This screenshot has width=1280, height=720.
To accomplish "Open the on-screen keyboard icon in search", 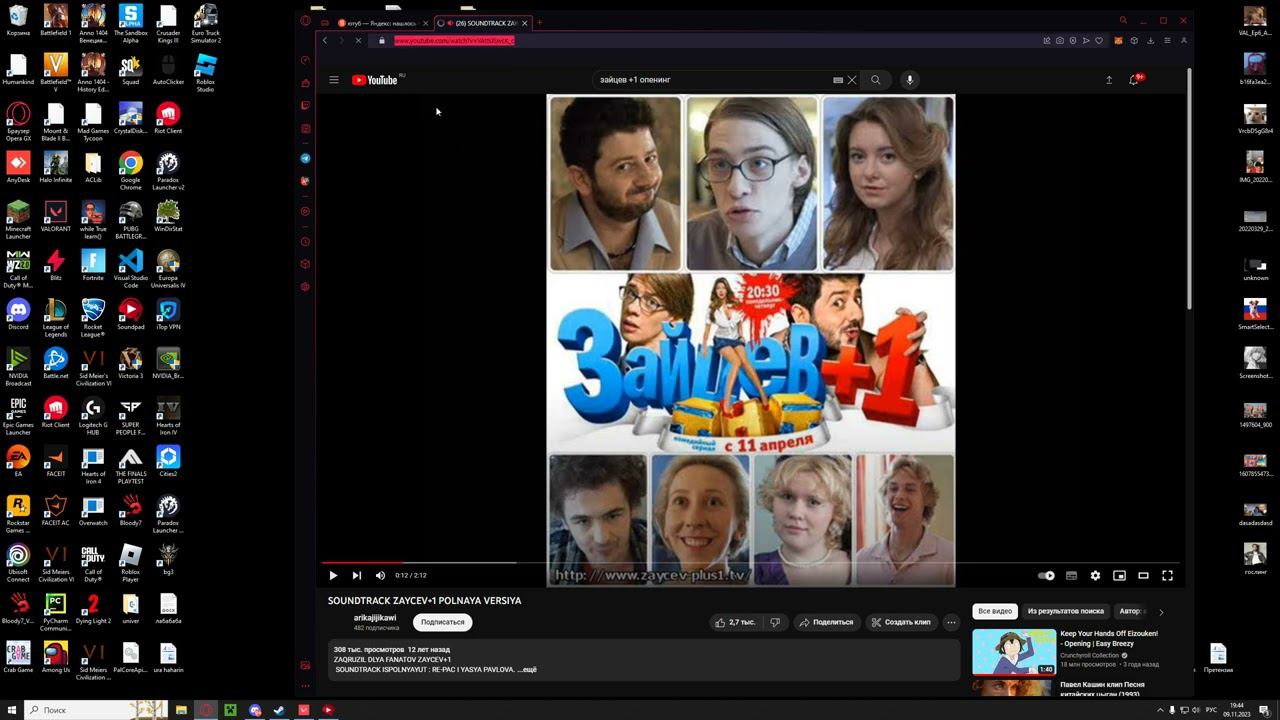I will coord(838,80).
